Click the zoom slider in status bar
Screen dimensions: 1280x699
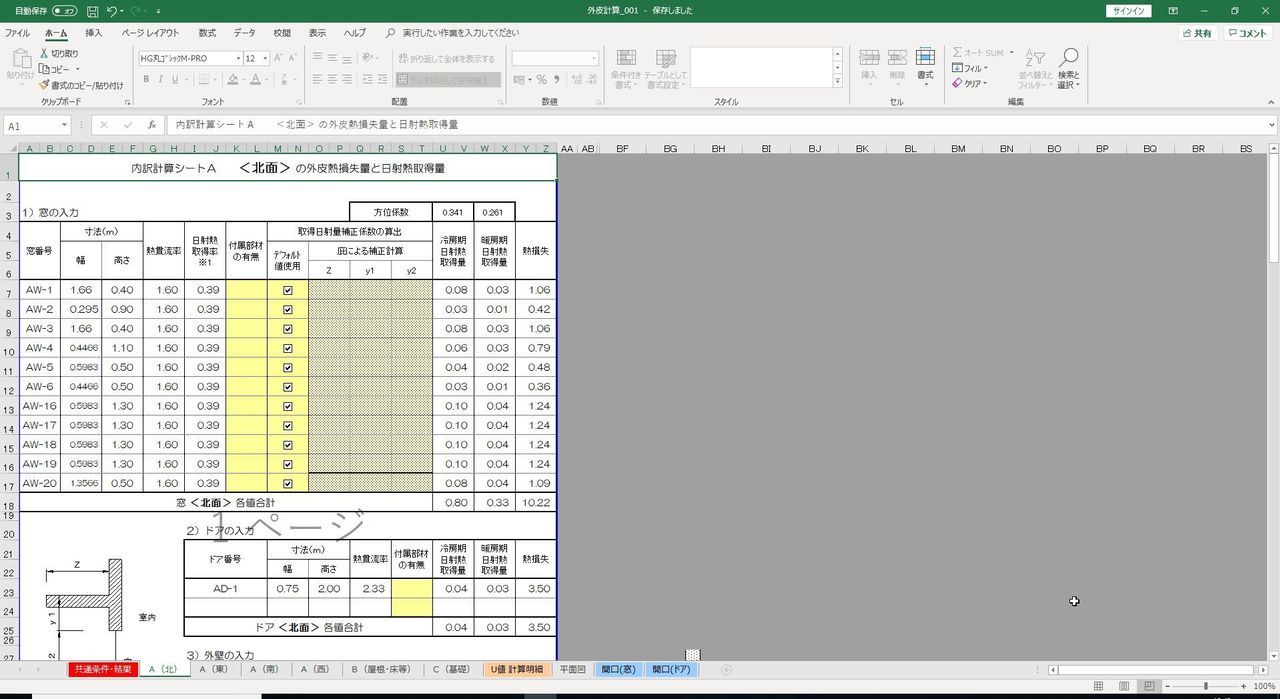click(1205, 686)
